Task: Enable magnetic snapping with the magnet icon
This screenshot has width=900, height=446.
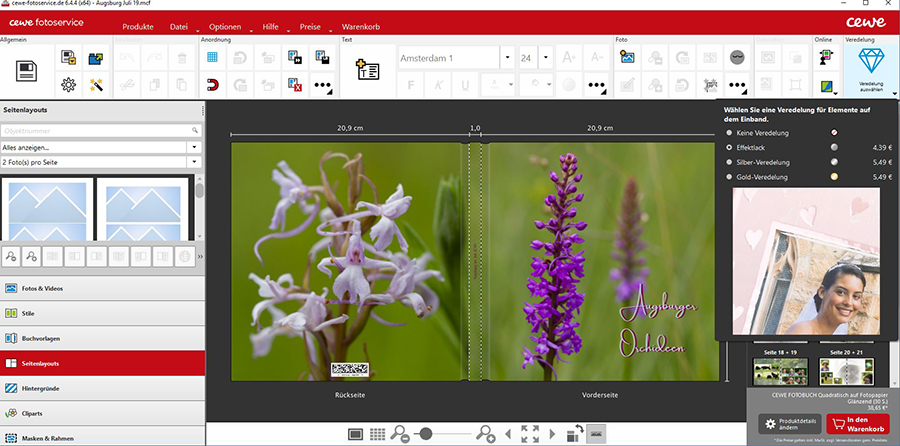Action: click(213, 85)
